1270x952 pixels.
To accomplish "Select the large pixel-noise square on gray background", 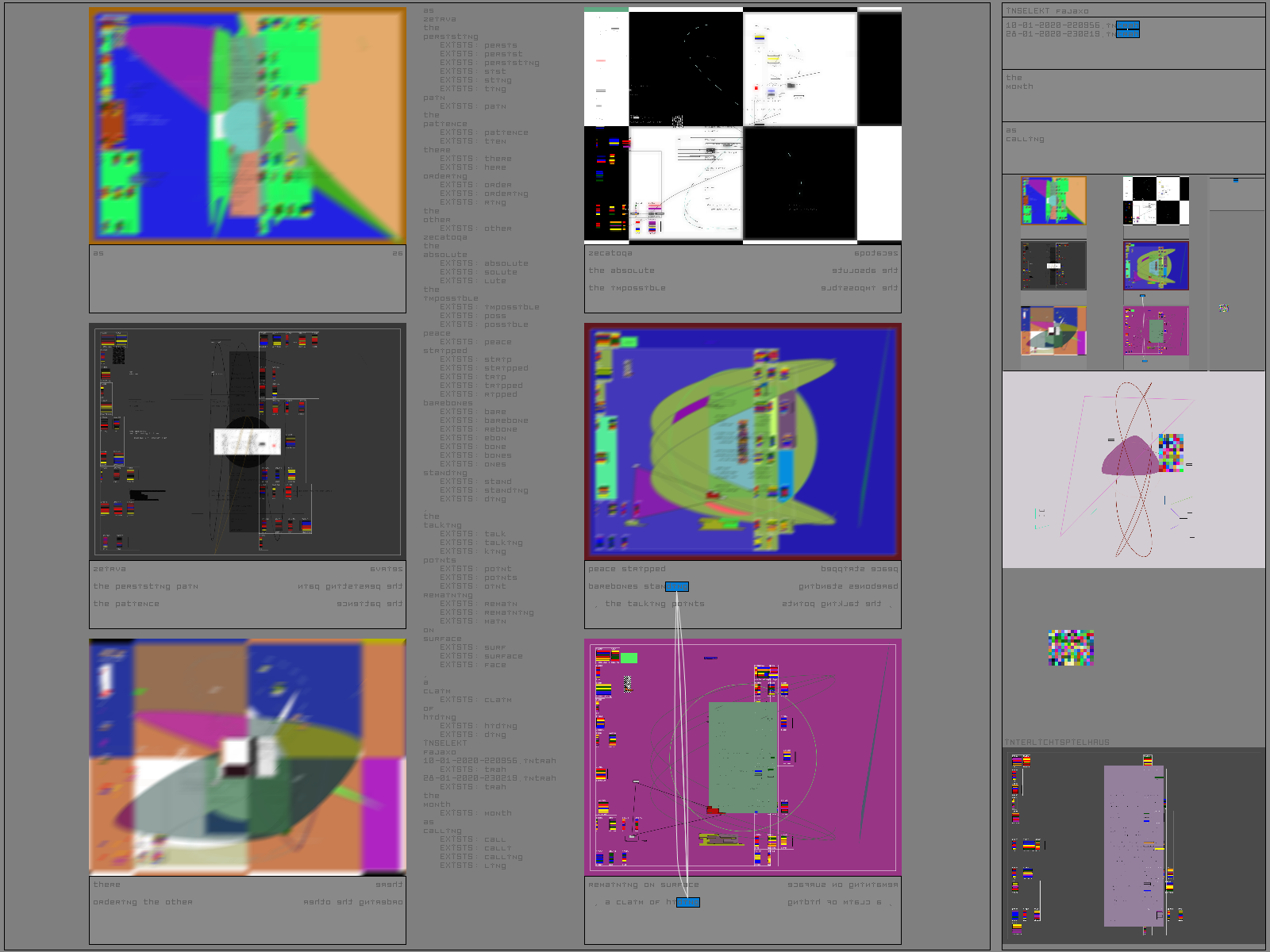I will click(1071, 647).
